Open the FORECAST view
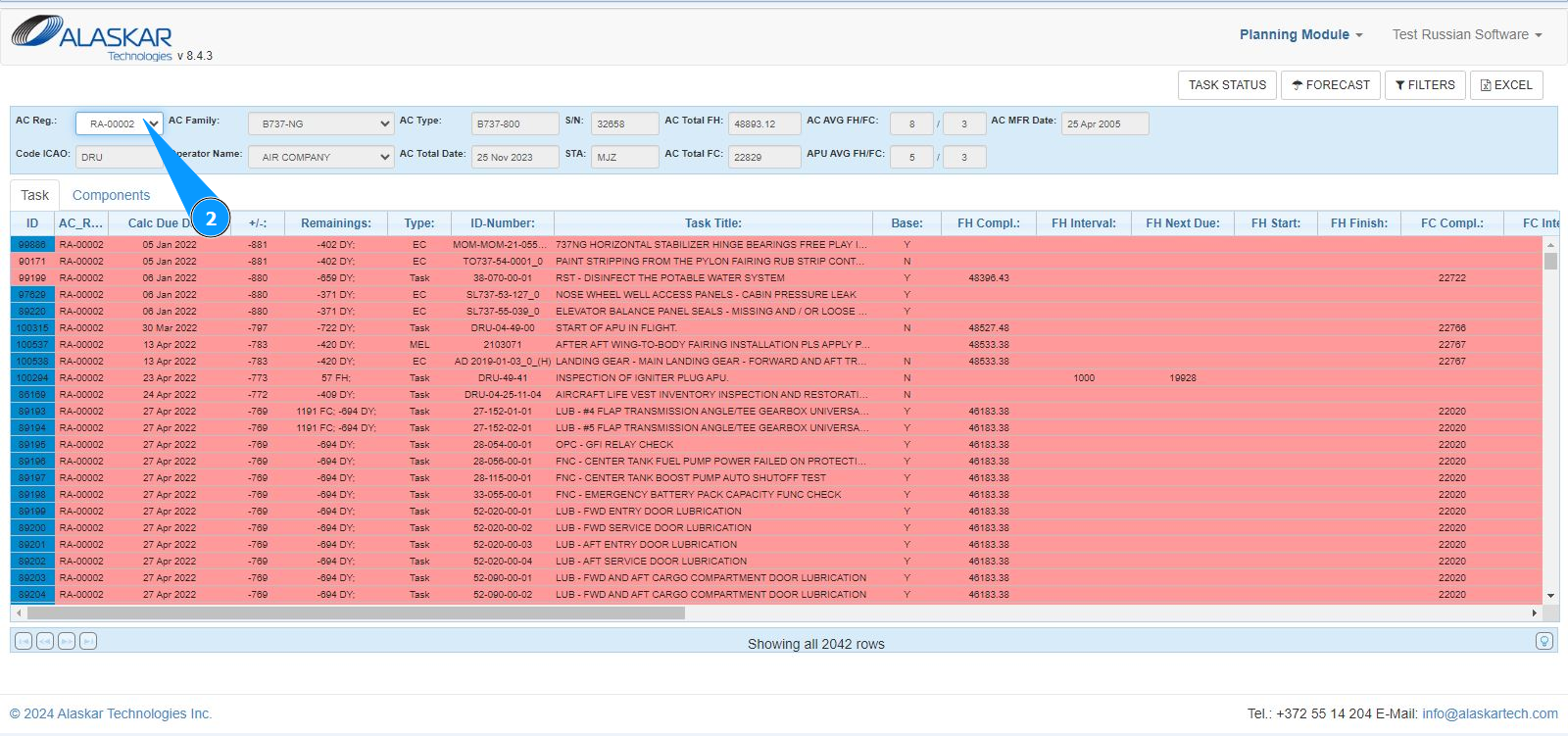 tap(1331, 85)
